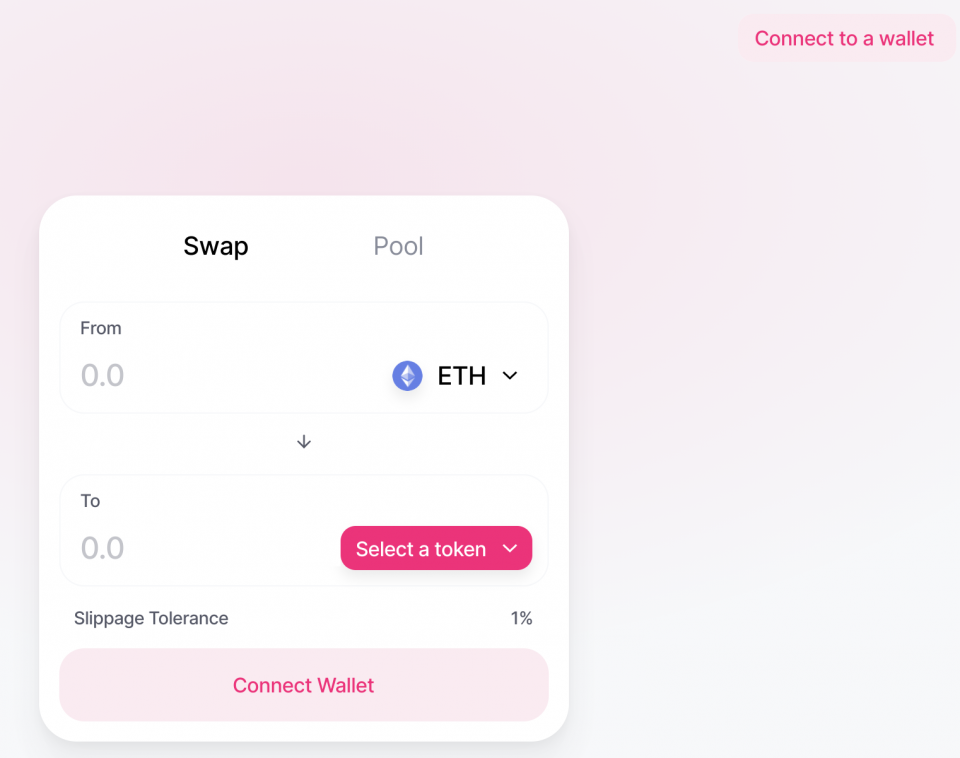Viewport: 960px width, 758px height.
Task: Click the Ethereum logo icon
Action: (x=407, y=376)
